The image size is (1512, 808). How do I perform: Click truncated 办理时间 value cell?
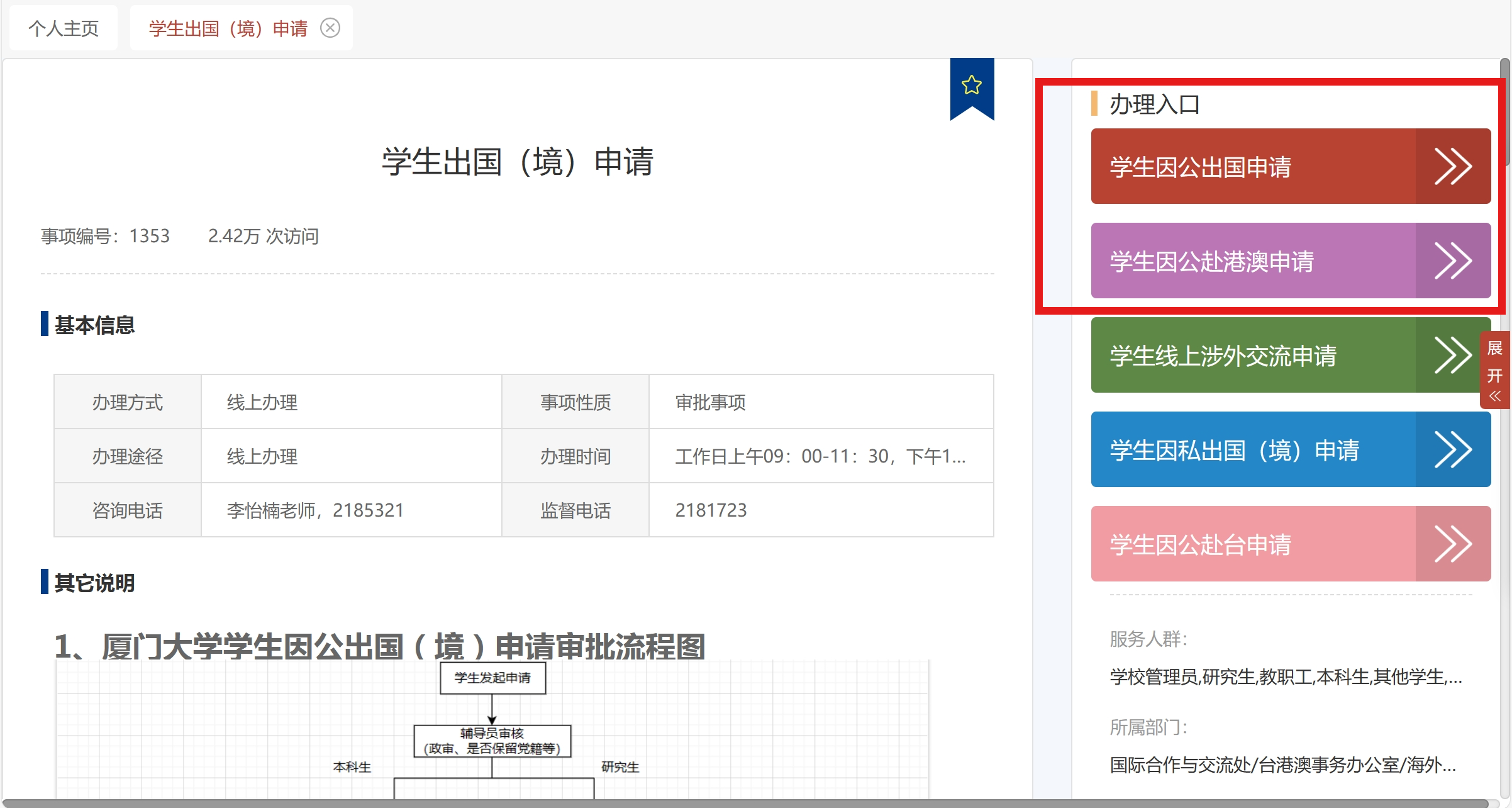(x=820, y=456)
